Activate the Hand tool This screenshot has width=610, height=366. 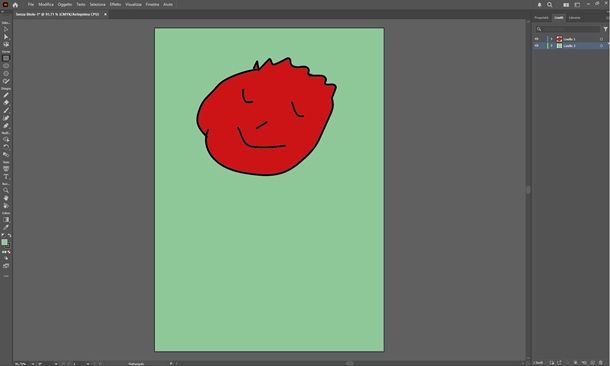(6, 198)
